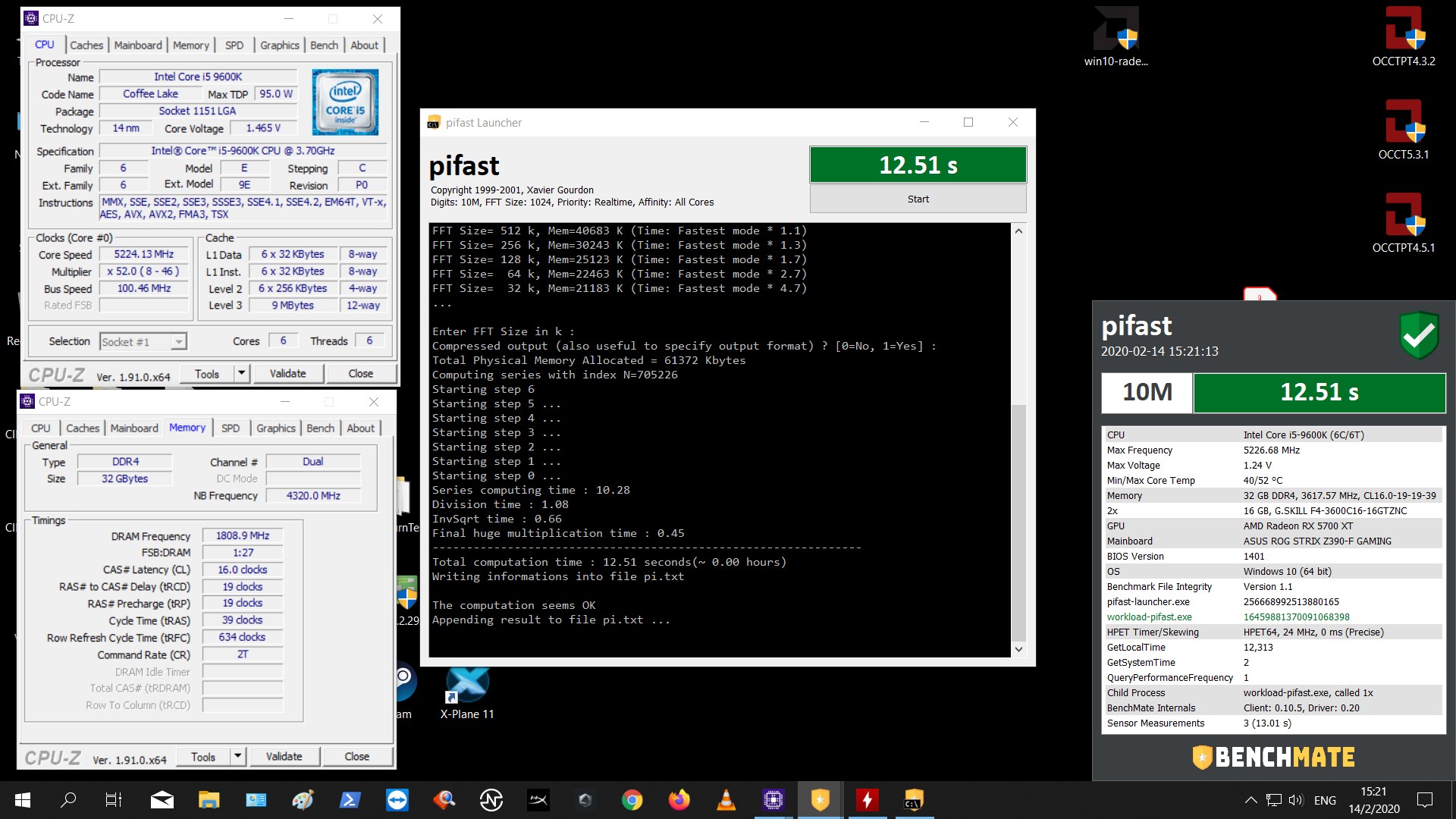The image size is (1456, 819).
Task: Click the green BenchMate shield checkmark
Action: pos(1419,335)
